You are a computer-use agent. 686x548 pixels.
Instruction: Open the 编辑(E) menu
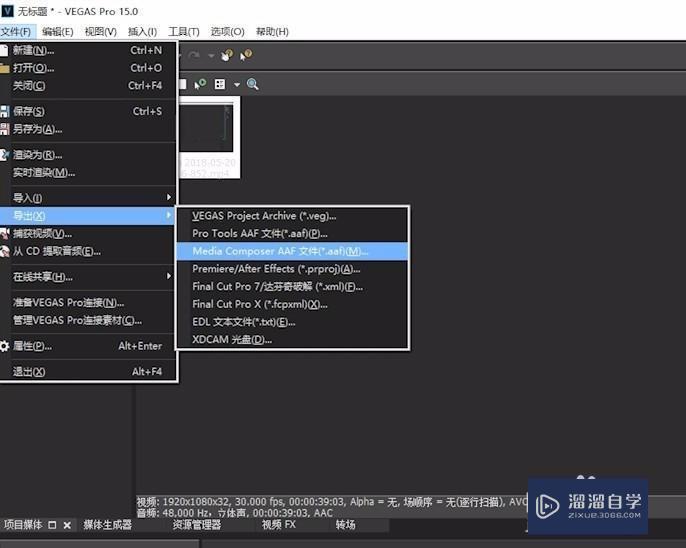58,31
